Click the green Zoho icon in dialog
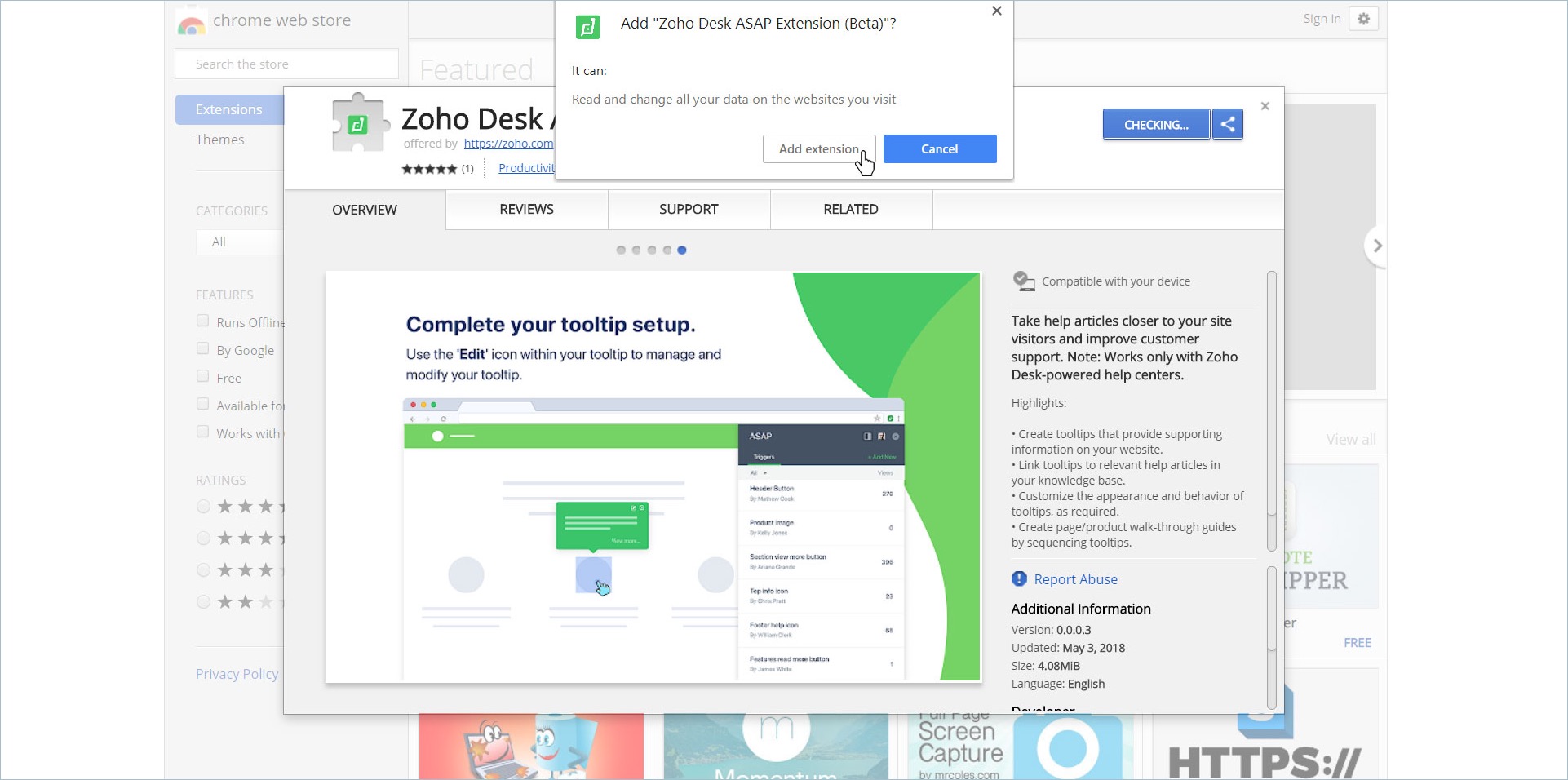Viewport: 1568px width, 780px height. point(587,27)
